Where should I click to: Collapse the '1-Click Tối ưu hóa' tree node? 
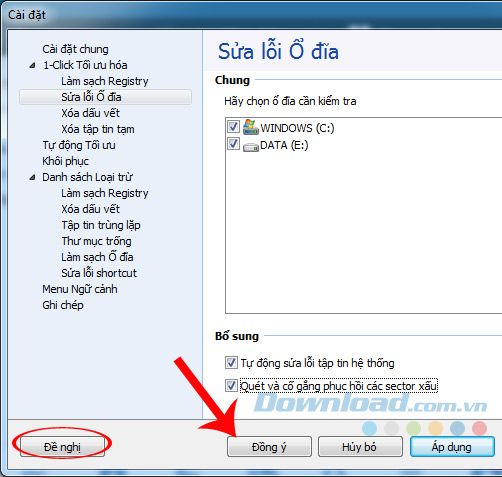pos(32,65)
